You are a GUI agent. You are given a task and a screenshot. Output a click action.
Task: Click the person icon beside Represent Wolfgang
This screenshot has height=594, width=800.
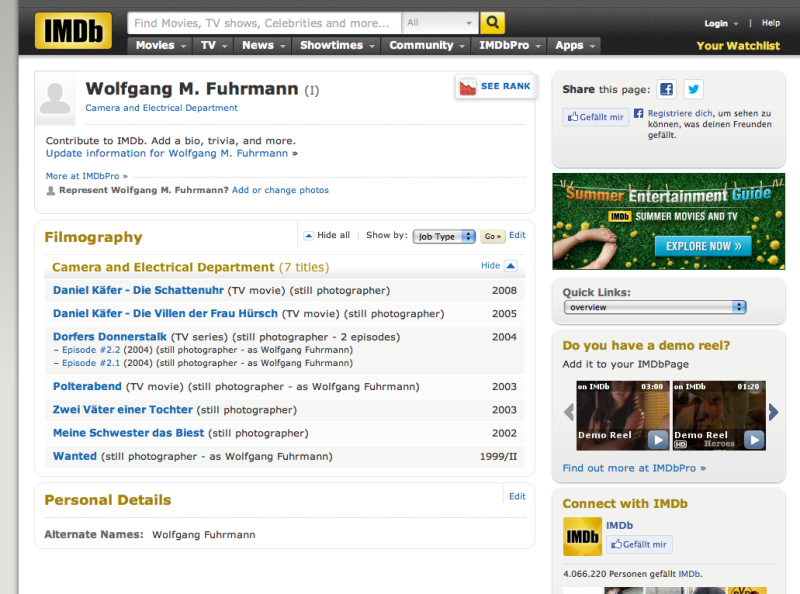pyautogui.click(x=51, y=190)
